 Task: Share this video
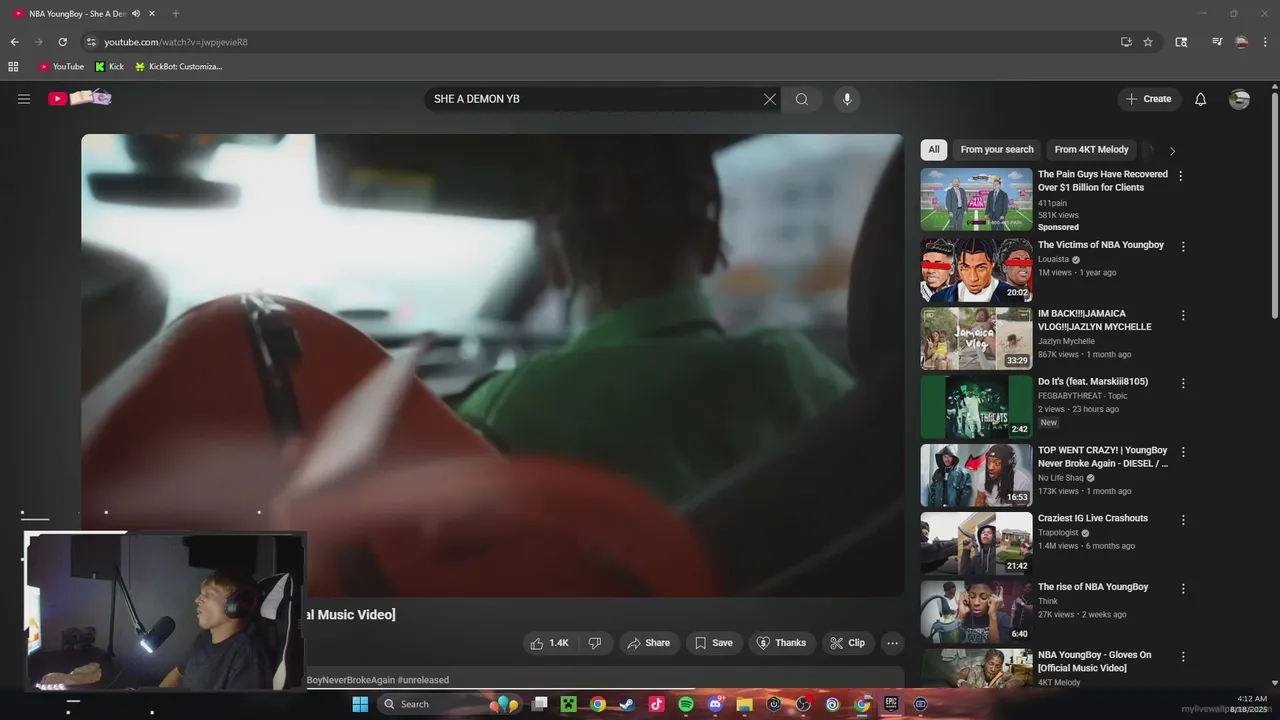[x=649, y=643]
